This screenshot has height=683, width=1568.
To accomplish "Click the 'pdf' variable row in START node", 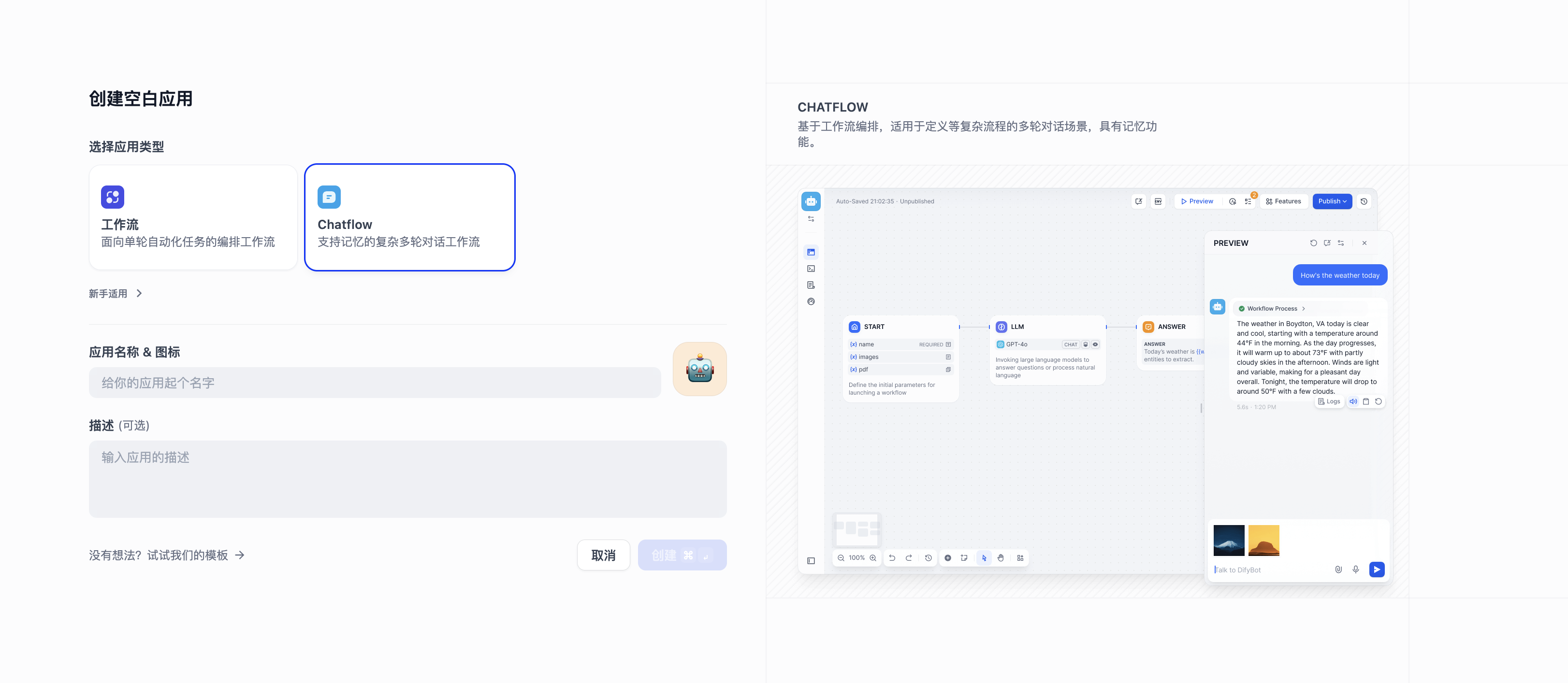I will [900, 370].
